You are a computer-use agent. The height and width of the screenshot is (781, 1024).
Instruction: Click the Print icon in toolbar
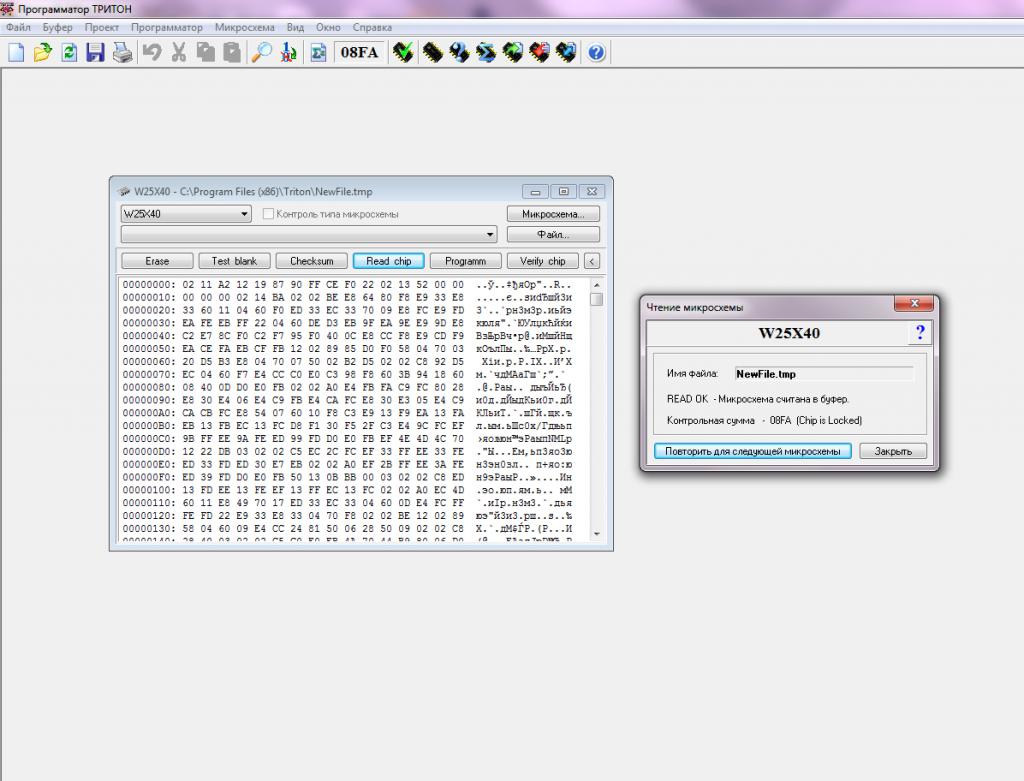pyautogui.click(x=121, y=53)
